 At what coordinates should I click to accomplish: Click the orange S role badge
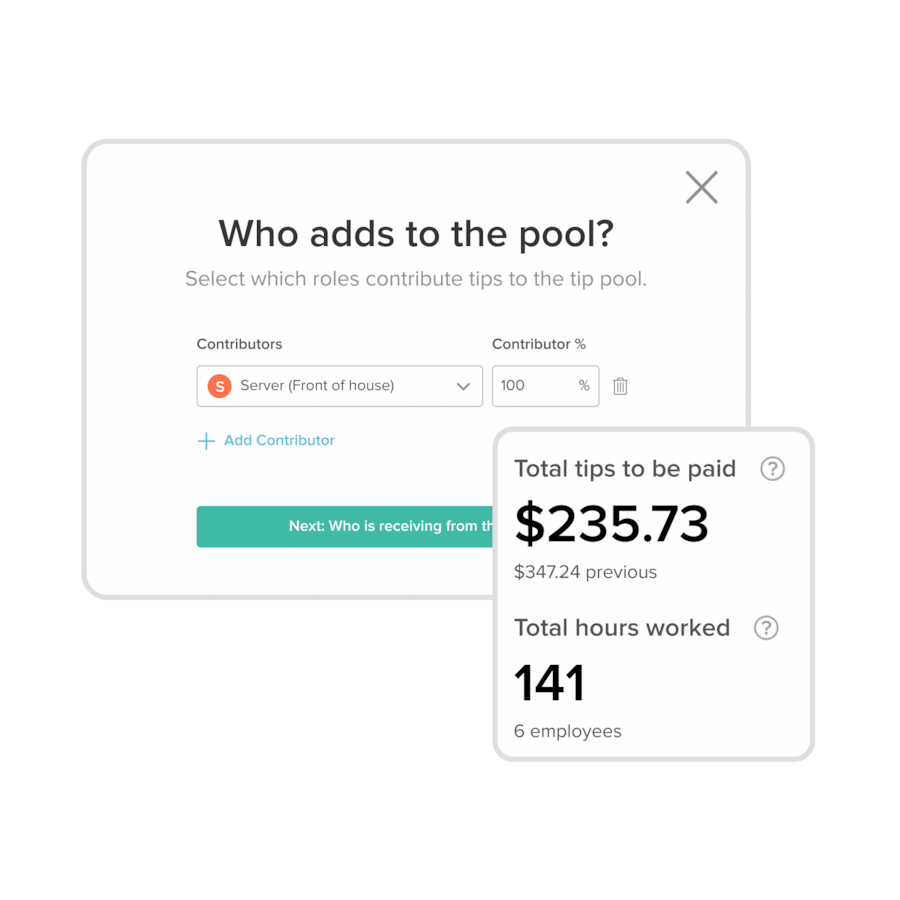click(x=219, y=385)
